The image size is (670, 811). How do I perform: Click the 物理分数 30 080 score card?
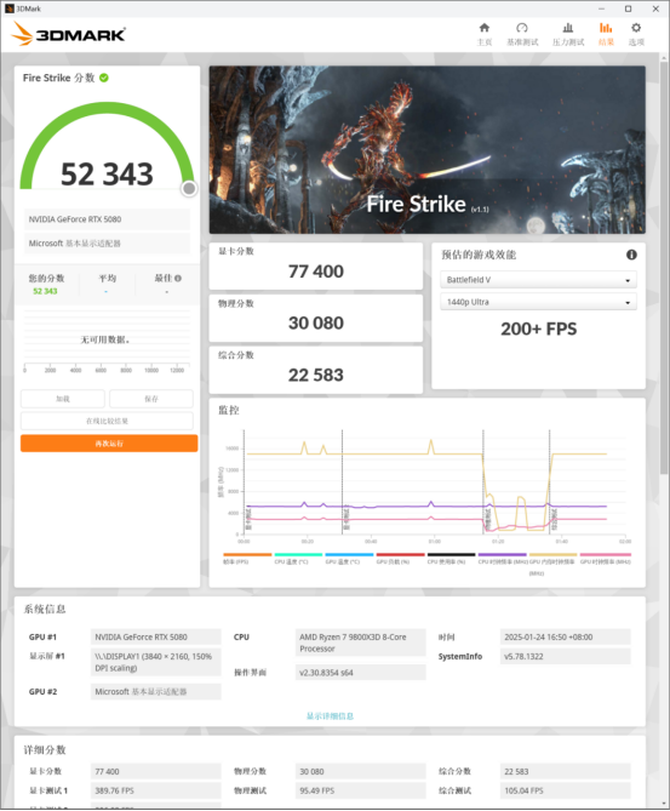pyautogui.click(x=316, y=318)
